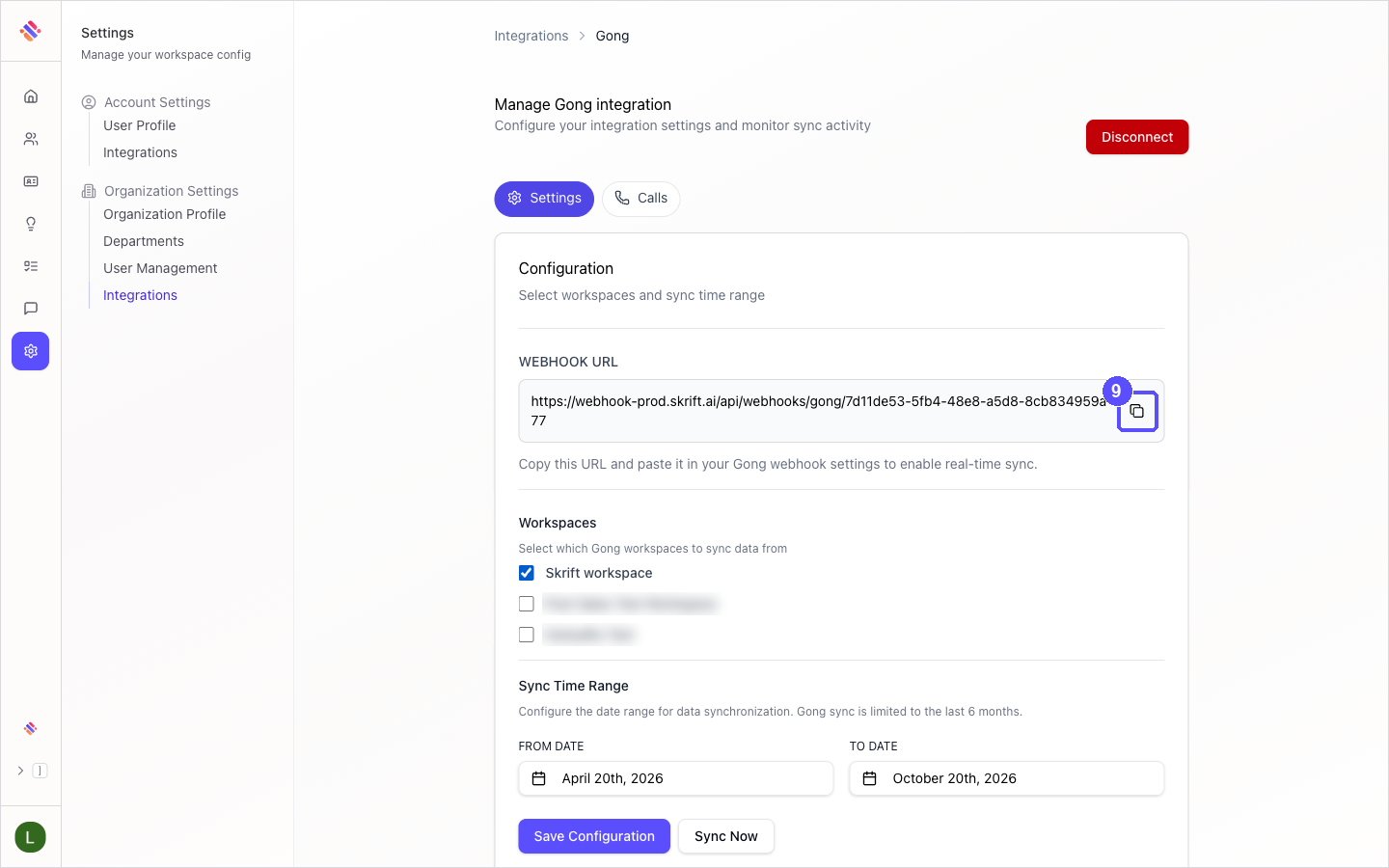Open Organization Profile settings
1389x868 pixels.
tap(165, 214)
